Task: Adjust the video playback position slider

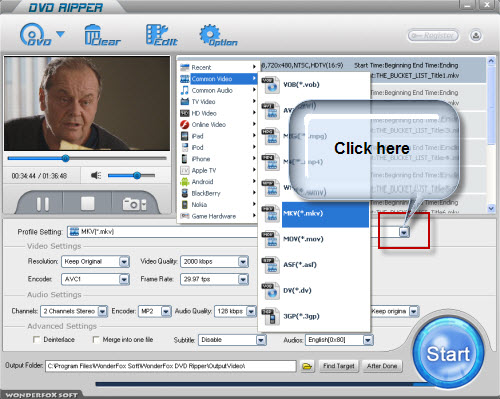Action: [66, 158]
